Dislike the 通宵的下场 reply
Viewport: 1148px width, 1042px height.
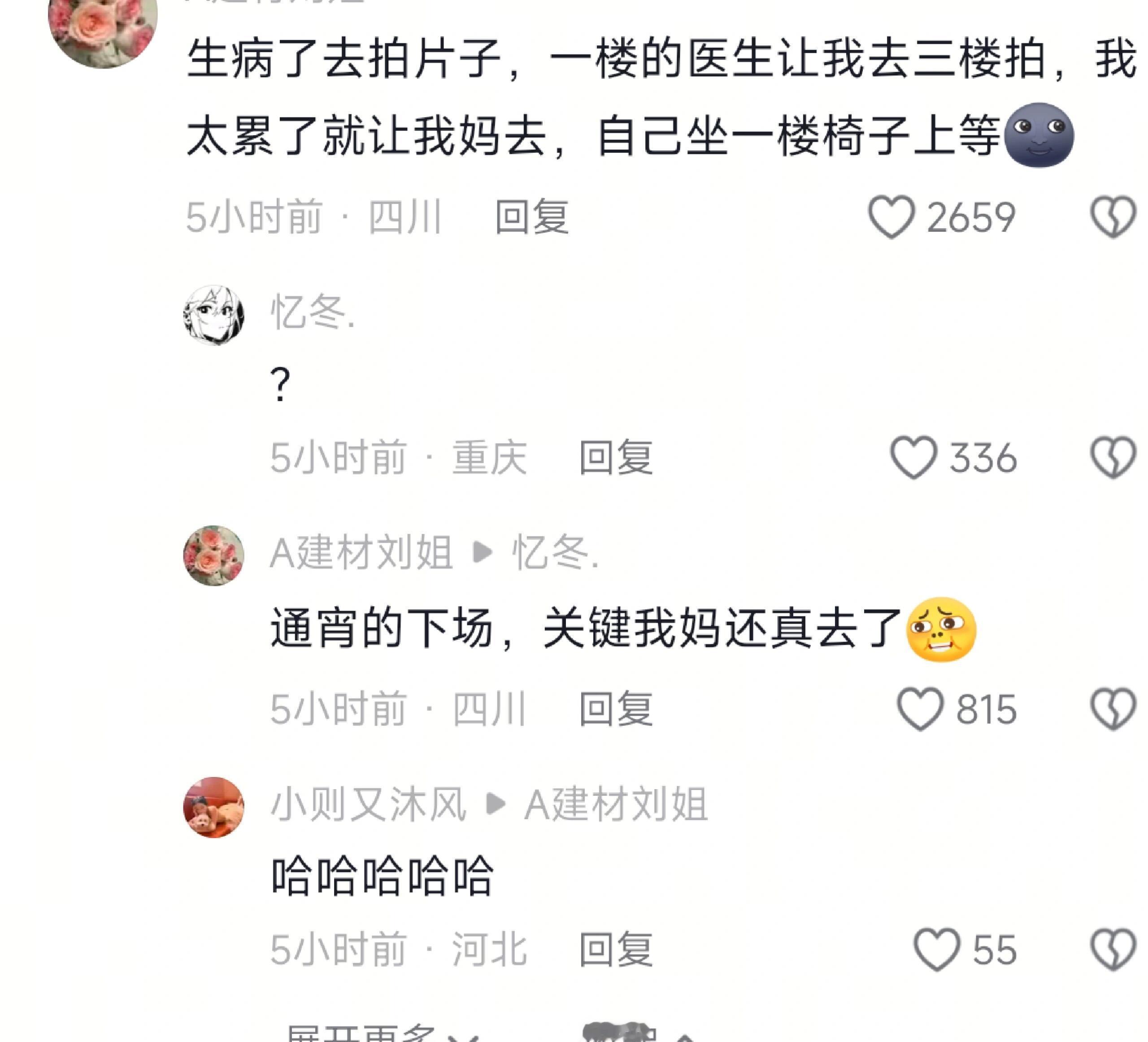(x=1113, y=709)
